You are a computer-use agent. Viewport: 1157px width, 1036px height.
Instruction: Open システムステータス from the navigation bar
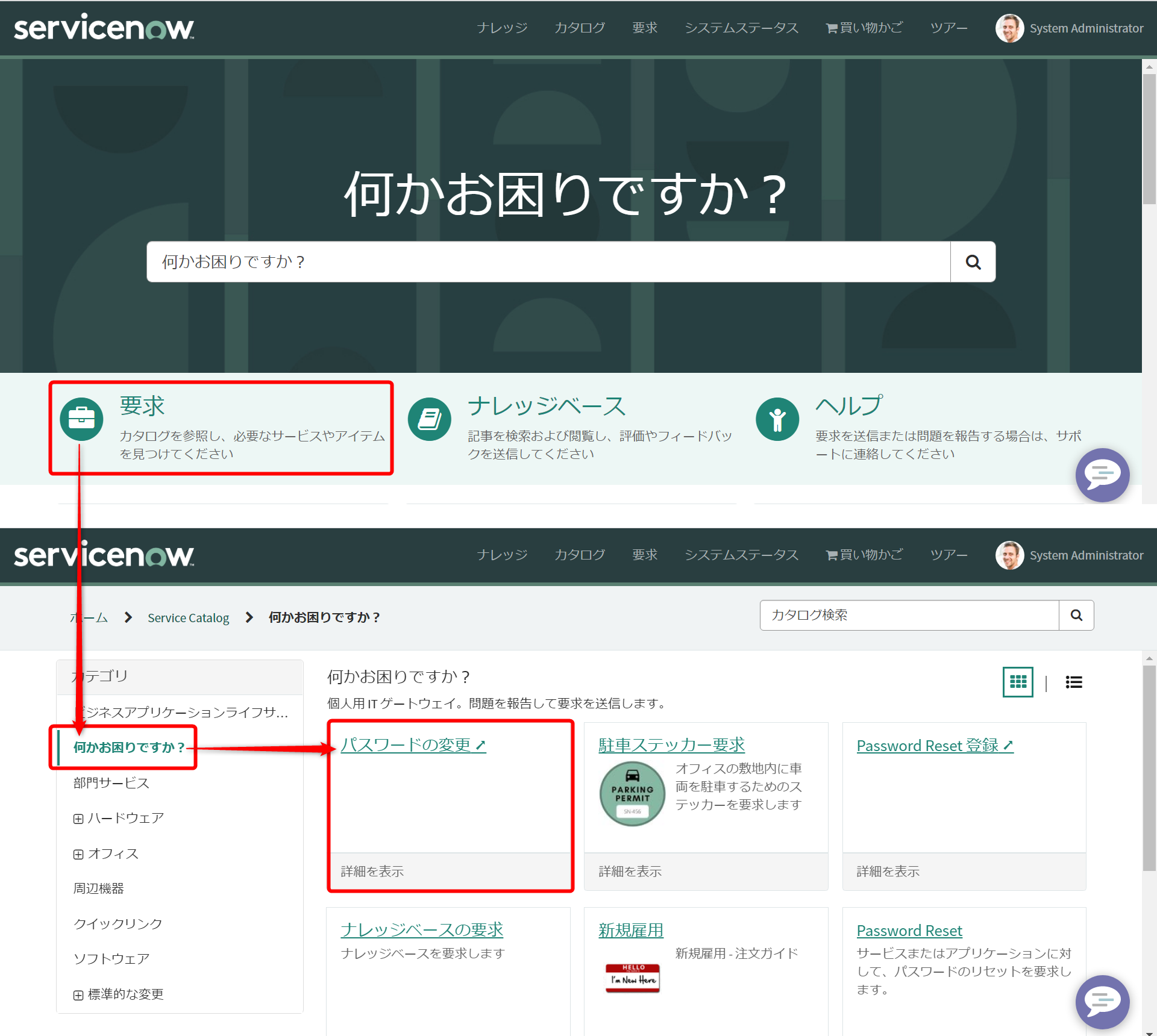pyautogui.click(x=741, y=27)
